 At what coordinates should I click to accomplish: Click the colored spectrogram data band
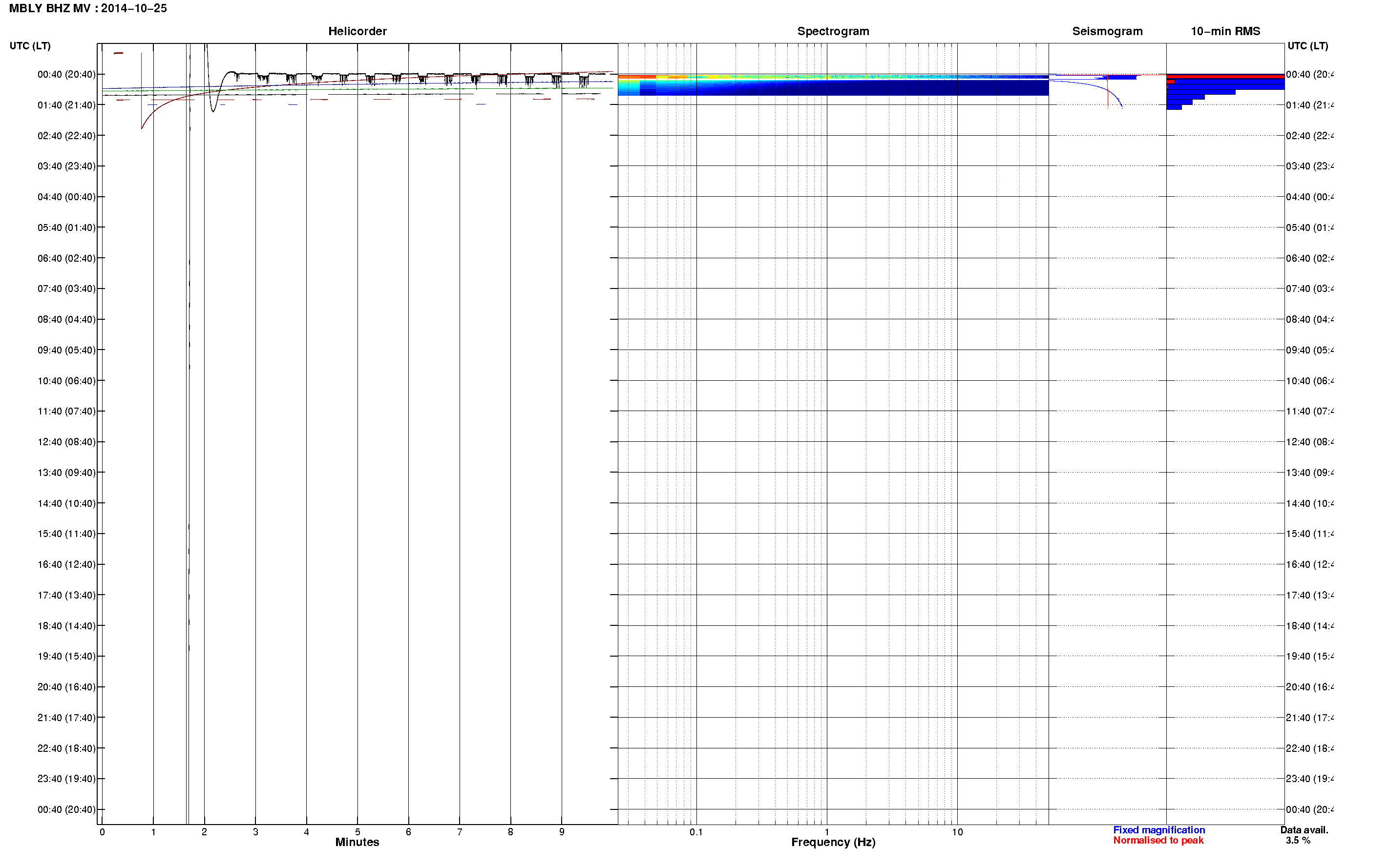click(833, 85)
